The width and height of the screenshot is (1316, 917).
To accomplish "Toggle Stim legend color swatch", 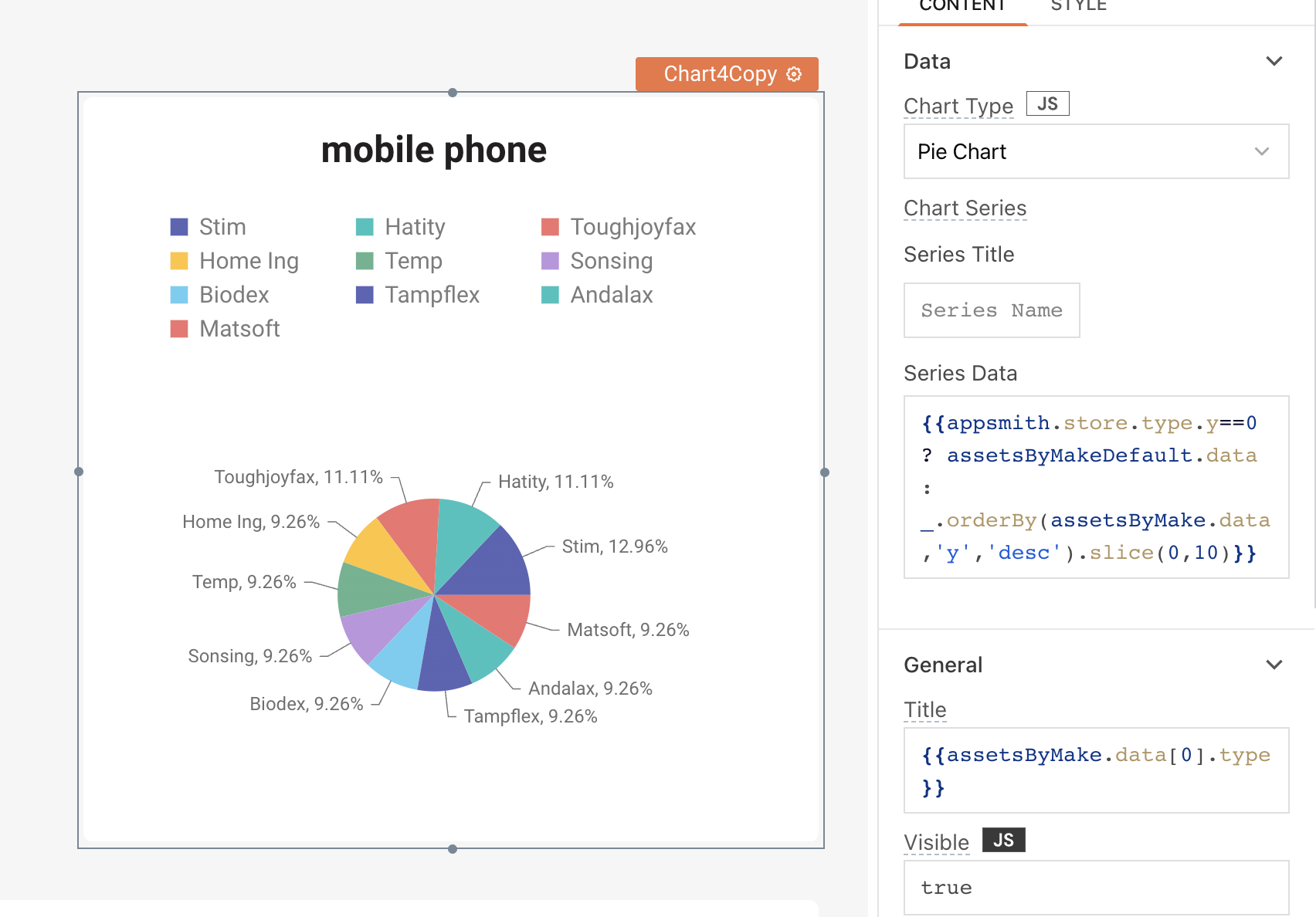I will click(179, 227).
